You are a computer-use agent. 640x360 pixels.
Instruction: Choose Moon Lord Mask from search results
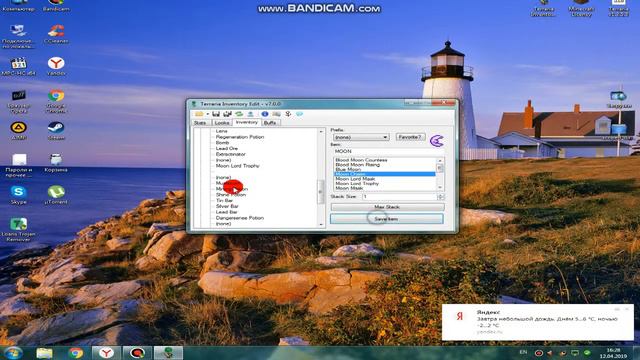point(355,179)
